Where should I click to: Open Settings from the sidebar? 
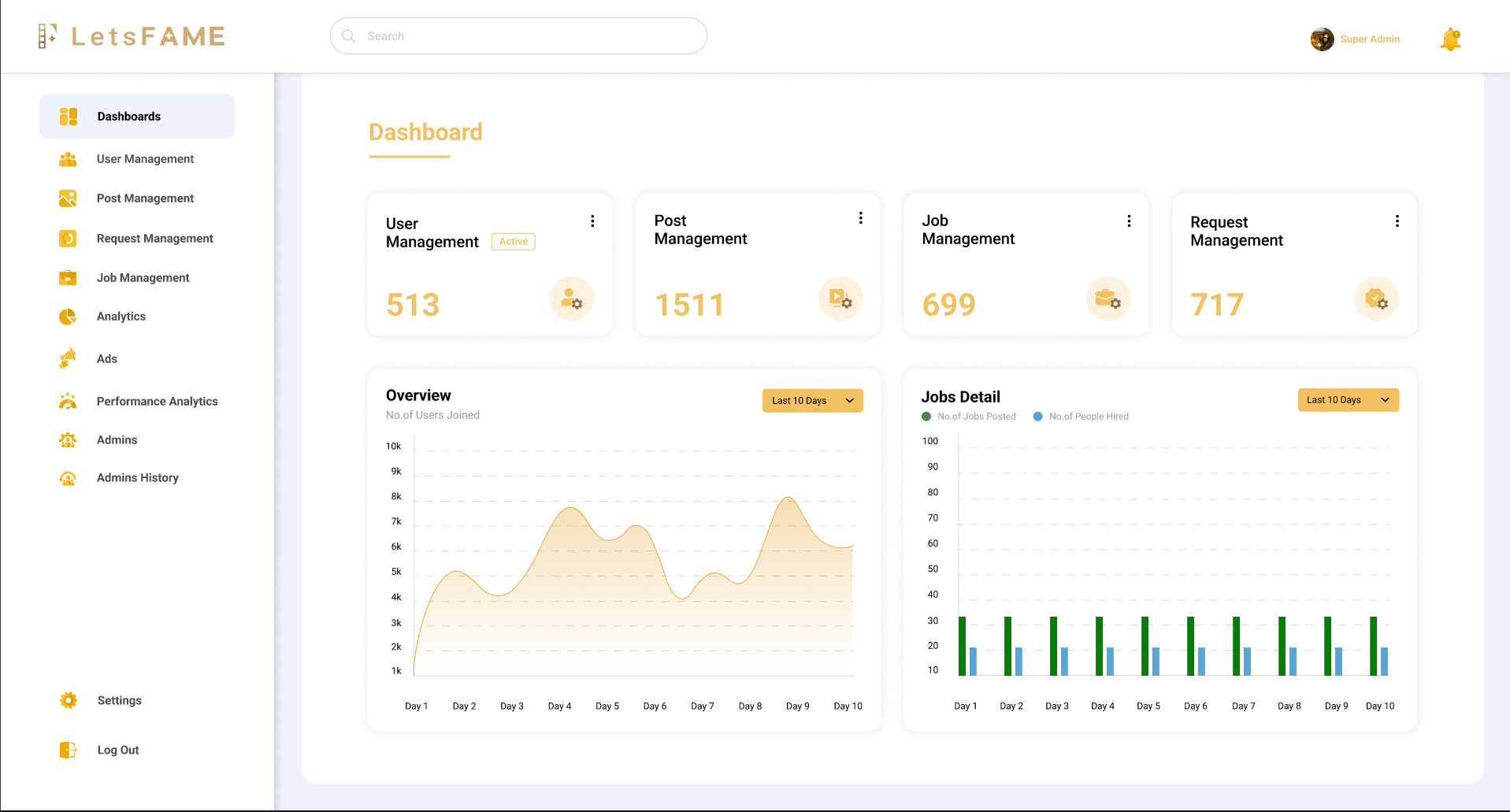pos(119,701)
